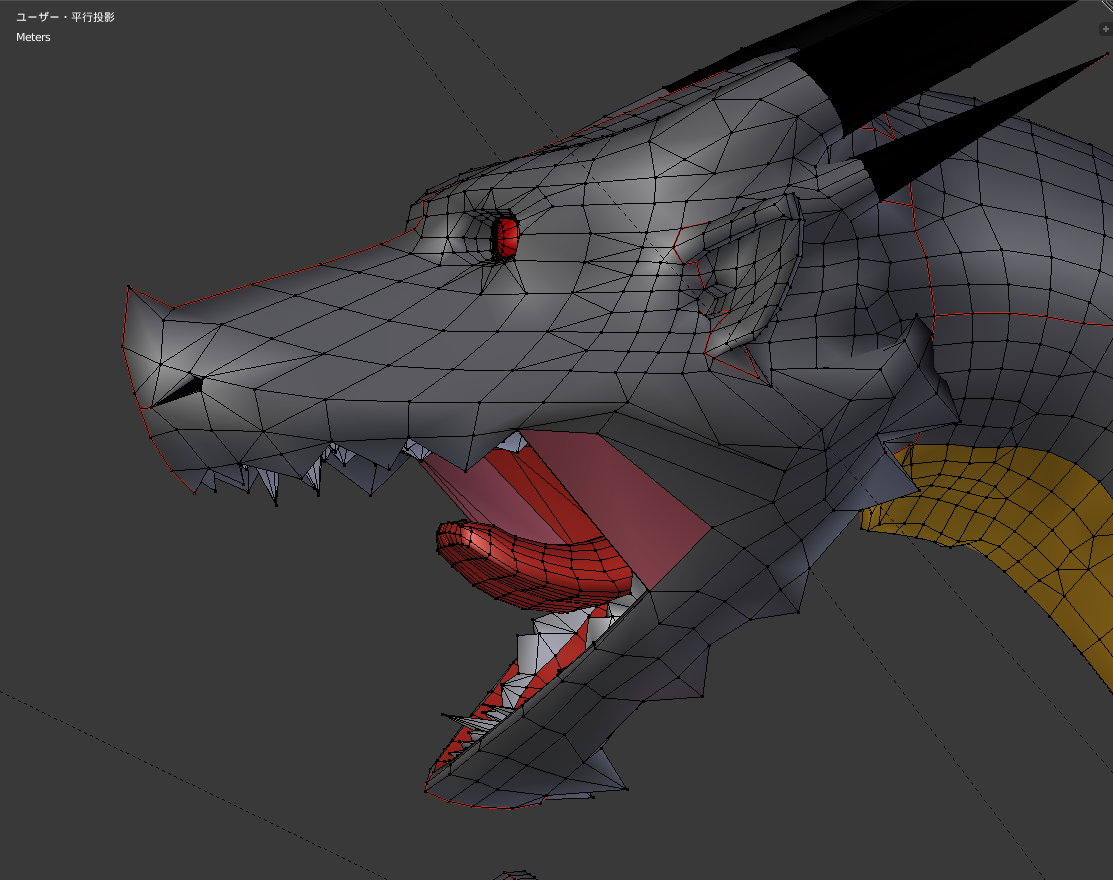1113x880 pixels.
Task: Expand the properties region plus button
Action: pyautogui.click(x=1104, y=29)
